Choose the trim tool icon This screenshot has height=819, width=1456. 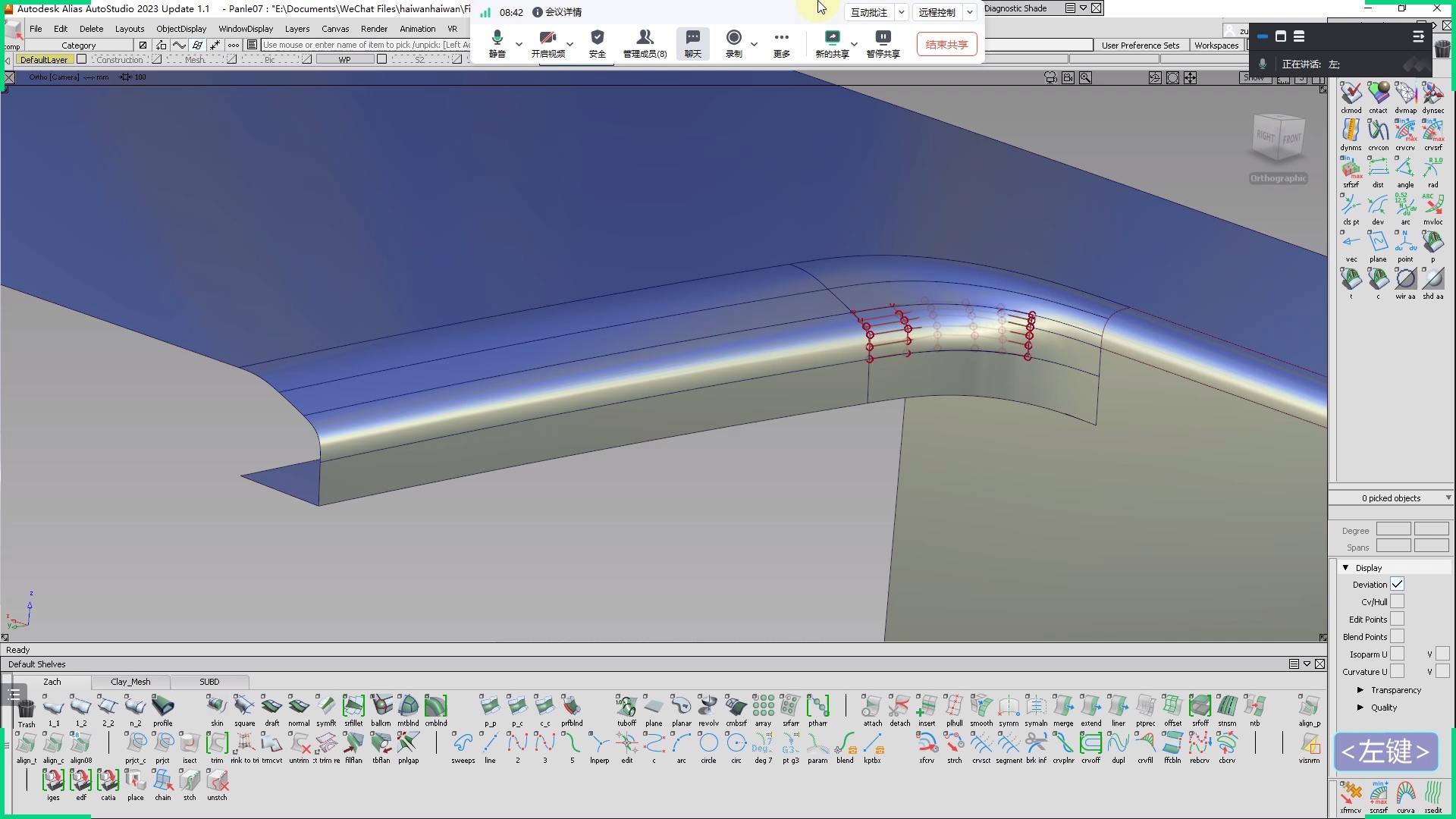[x=217, y=744]
